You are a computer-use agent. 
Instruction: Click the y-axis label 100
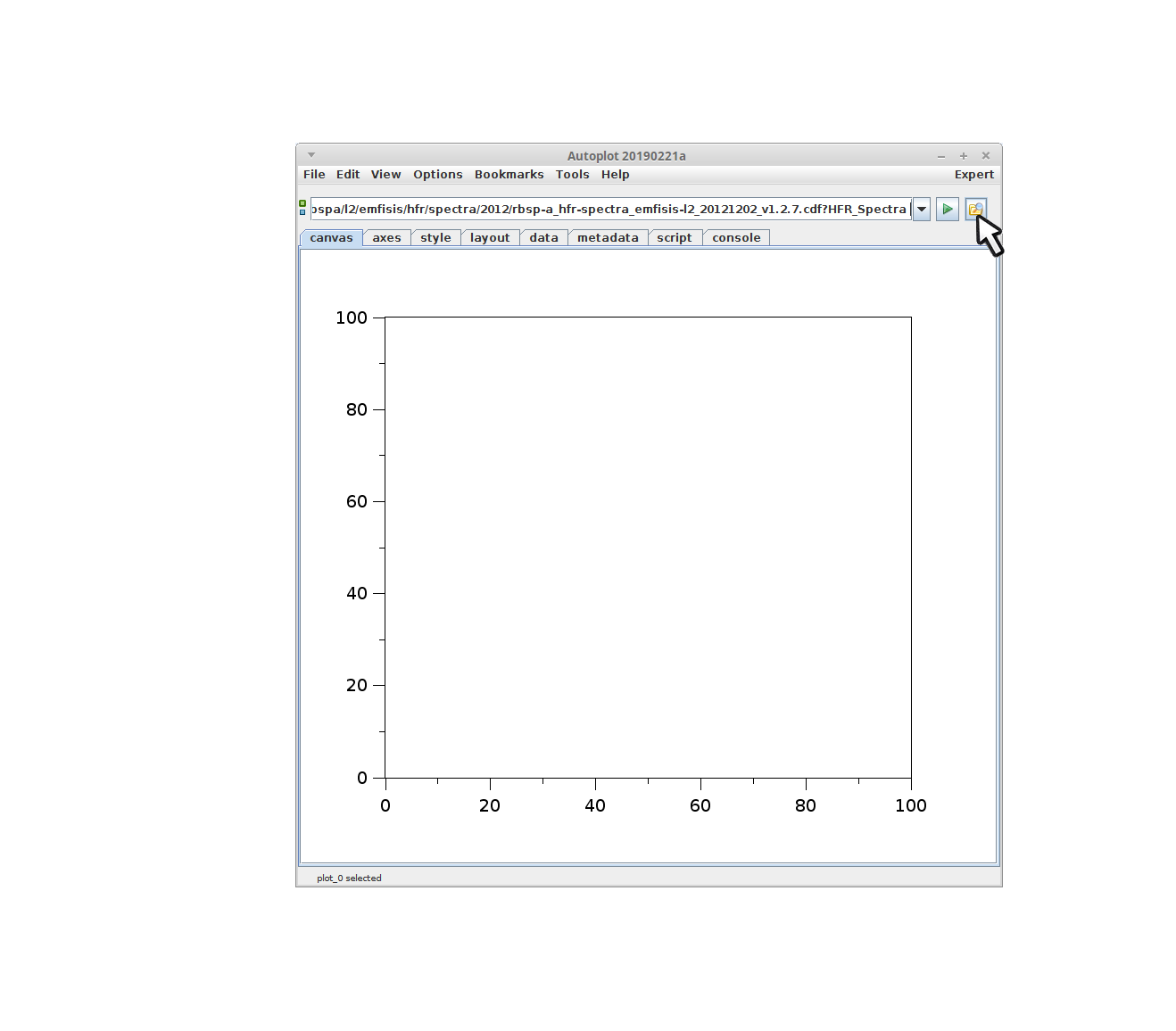tap(352, 318)
